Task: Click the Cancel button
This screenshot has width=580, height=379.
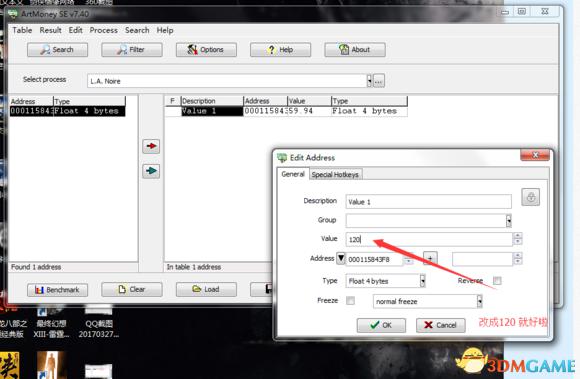Action: tap(441, 325)
